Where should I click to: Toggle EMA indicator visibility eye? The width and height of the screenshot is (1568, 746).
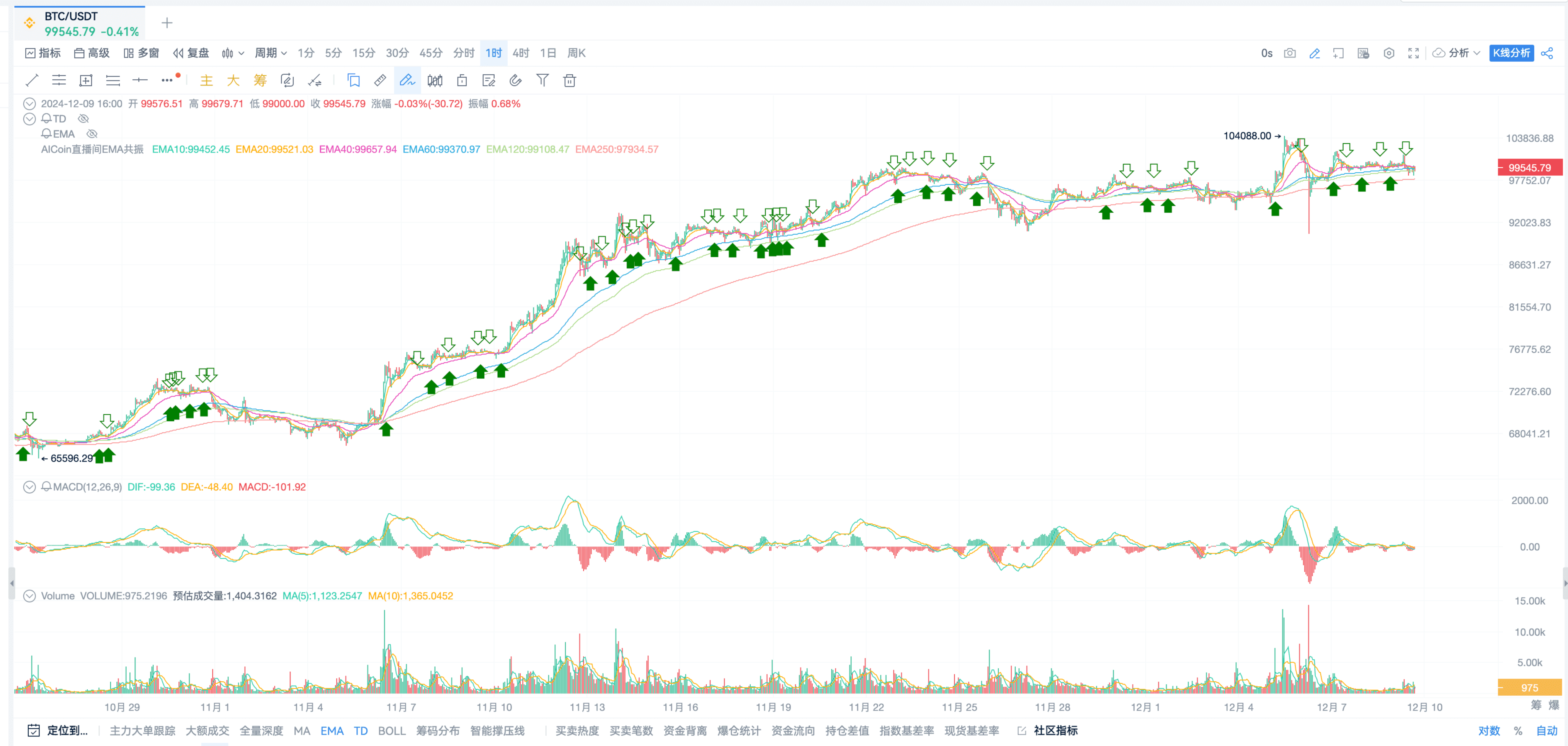tap(92, 134)
